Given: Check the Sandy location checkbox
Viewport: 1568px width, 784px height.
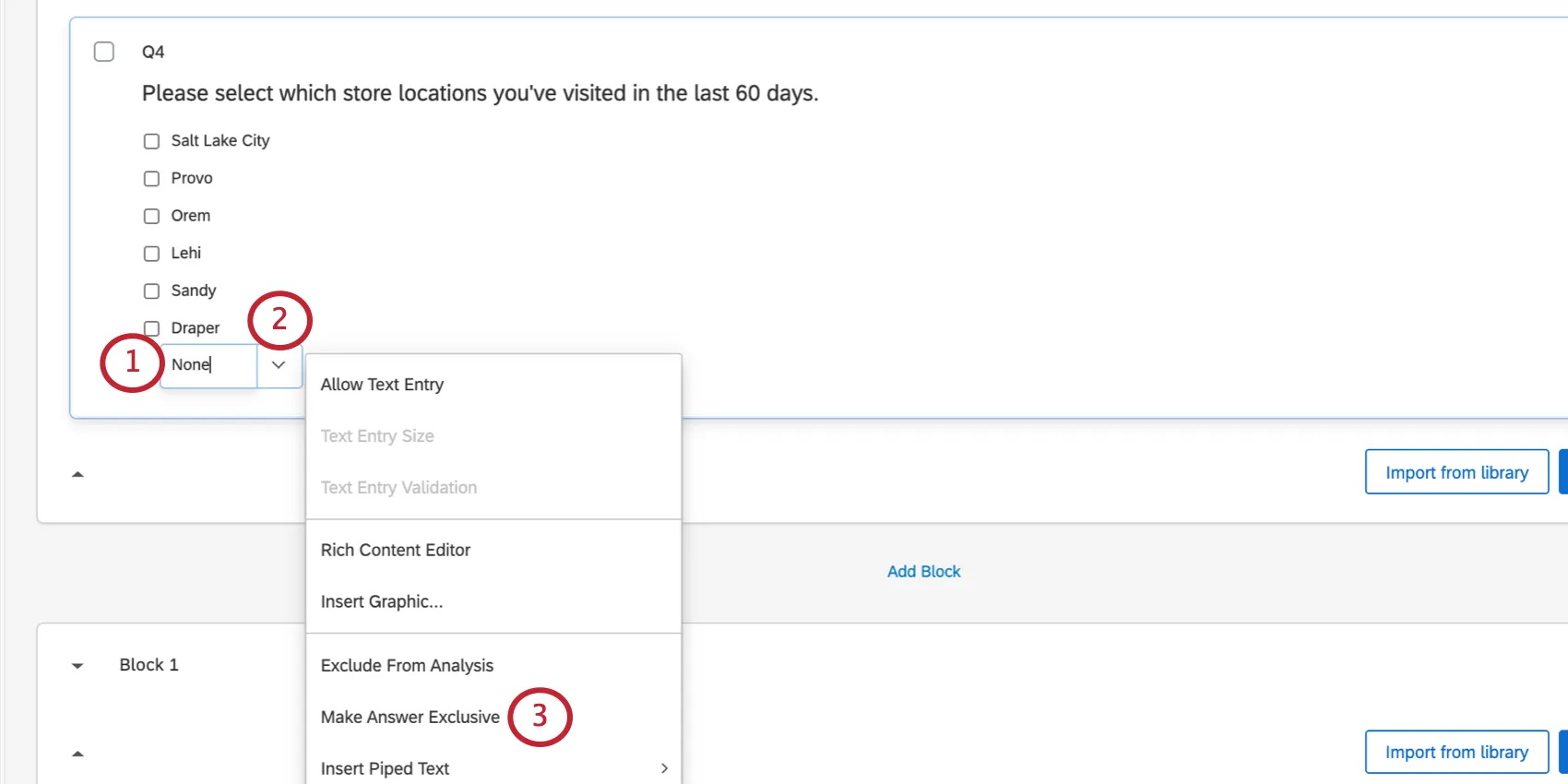Looking at the screenshot, I should [x=152, y=291].
